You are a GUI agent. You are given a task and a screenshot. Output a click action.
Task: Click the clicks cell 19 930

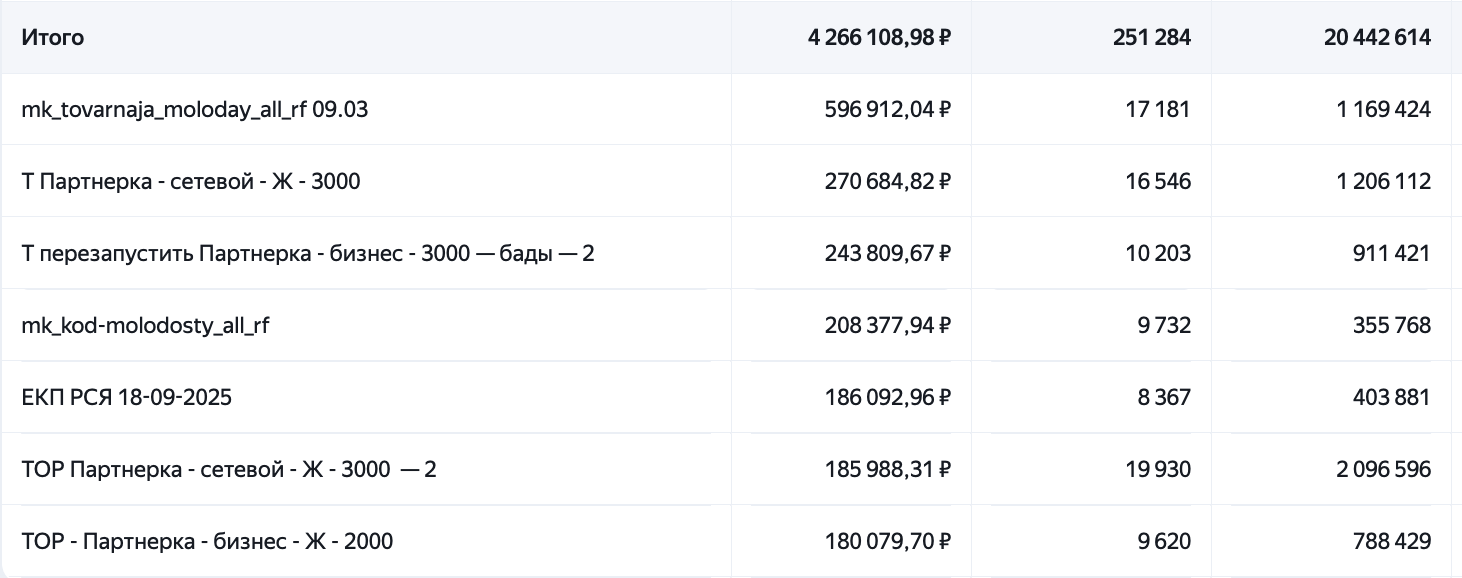point(1158,469)
